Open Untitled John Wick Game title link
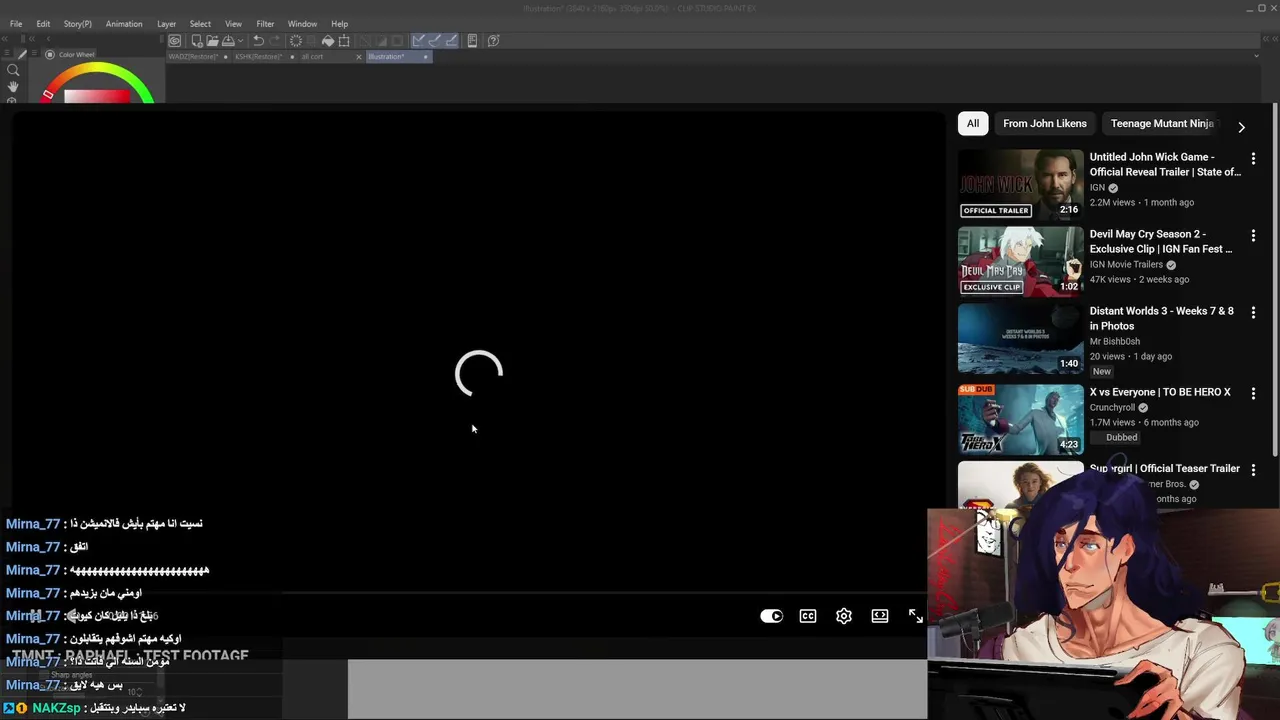The image size is (1280, 720). (x=1165, y=164)
